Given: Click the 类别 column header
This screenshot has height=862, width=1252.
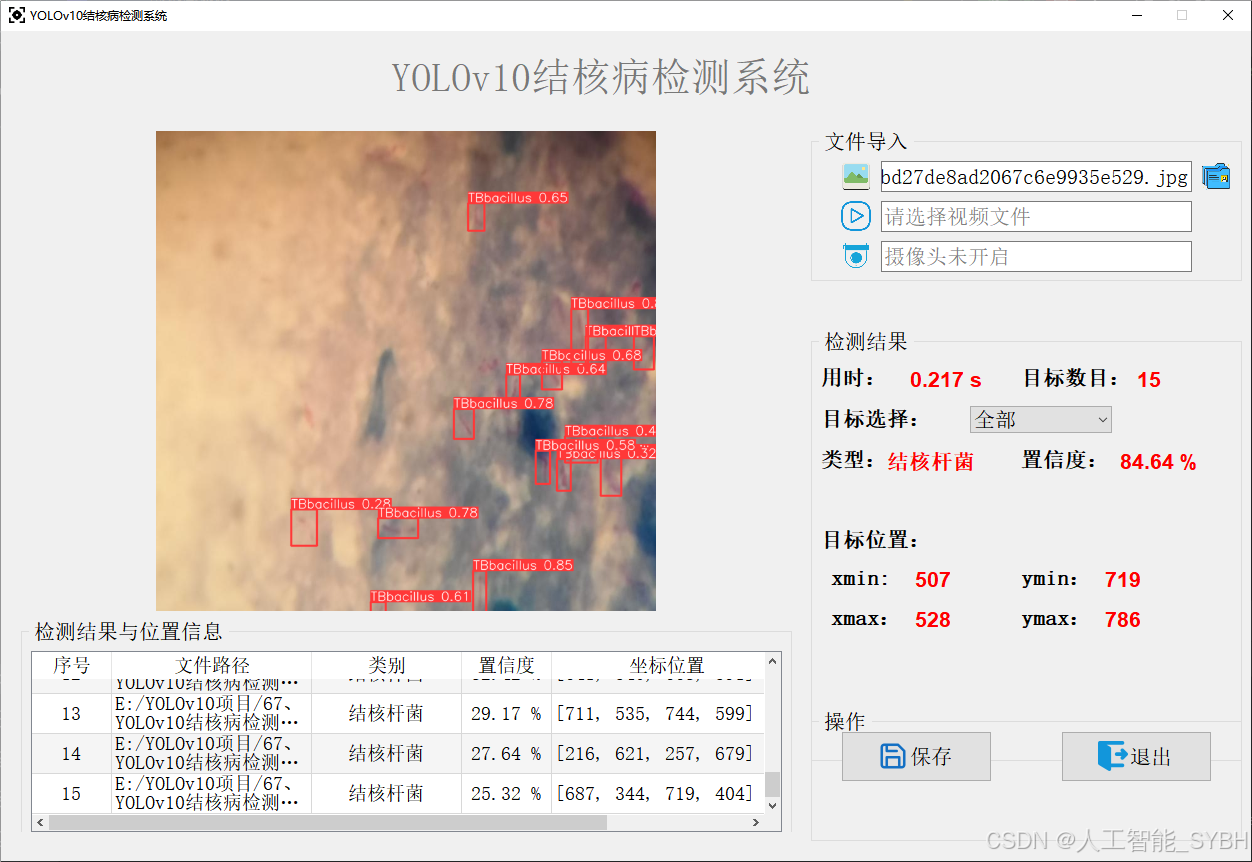Looking at the screenshot, I should point(386,666).
